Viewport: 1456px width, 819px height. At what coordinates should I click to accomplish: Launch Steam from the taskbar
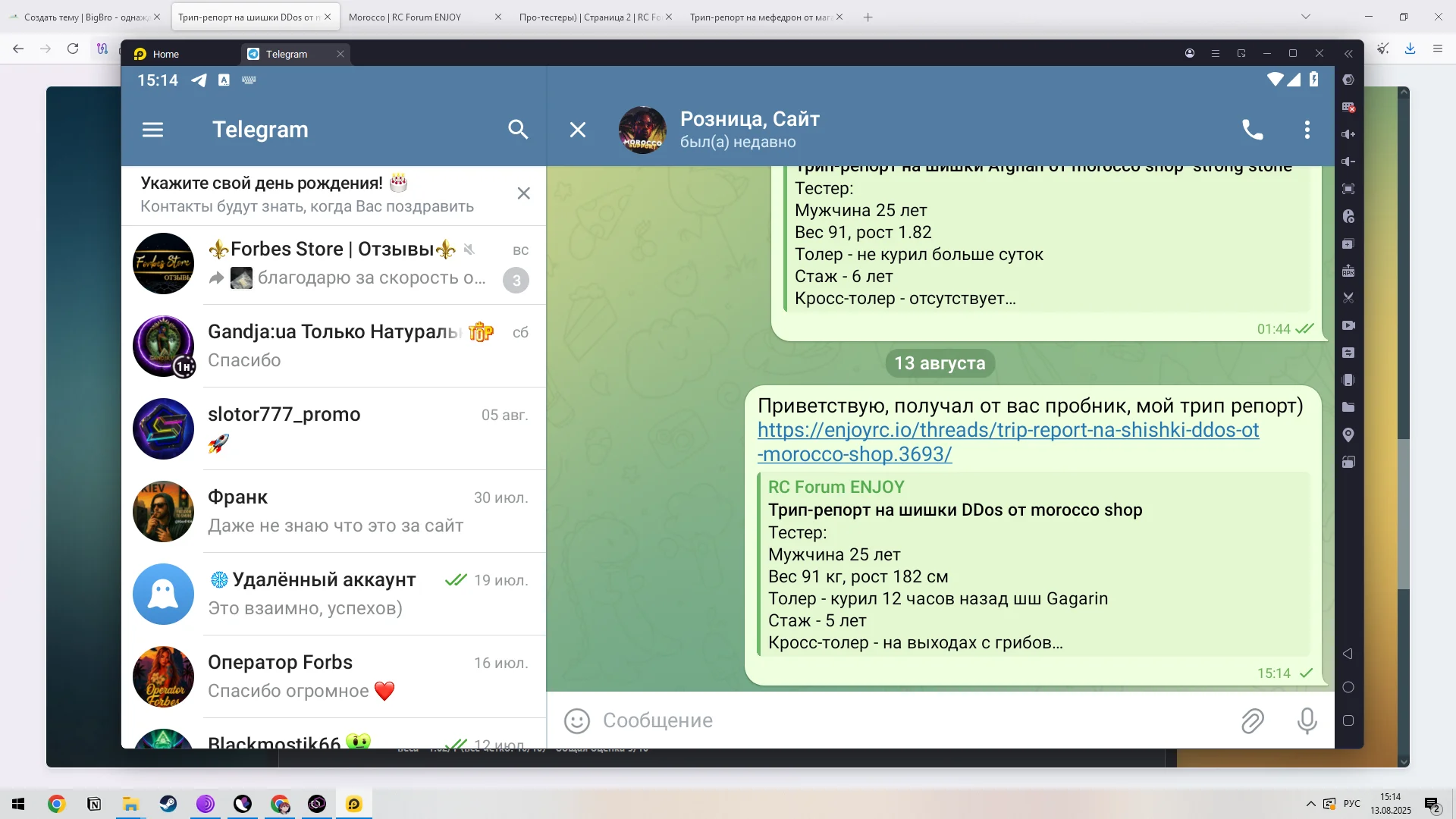click(168, 804)
